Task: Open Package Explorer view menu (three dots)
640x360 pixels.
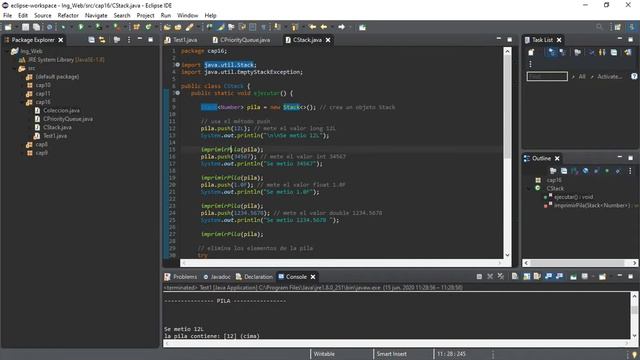Action: point(129,40)
